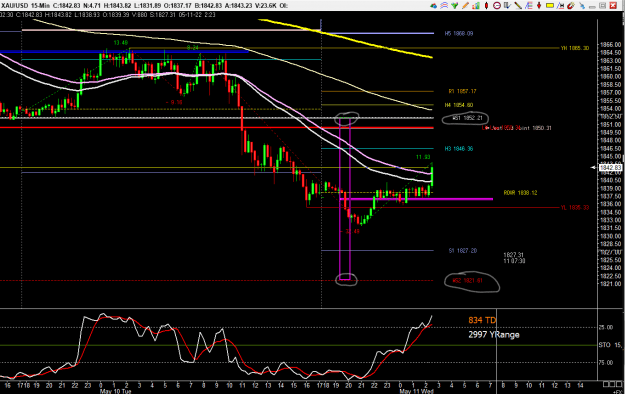The image size is (625, 394).
Task: Click the 25.00 stochastic scale level
Action: (606, 327)
